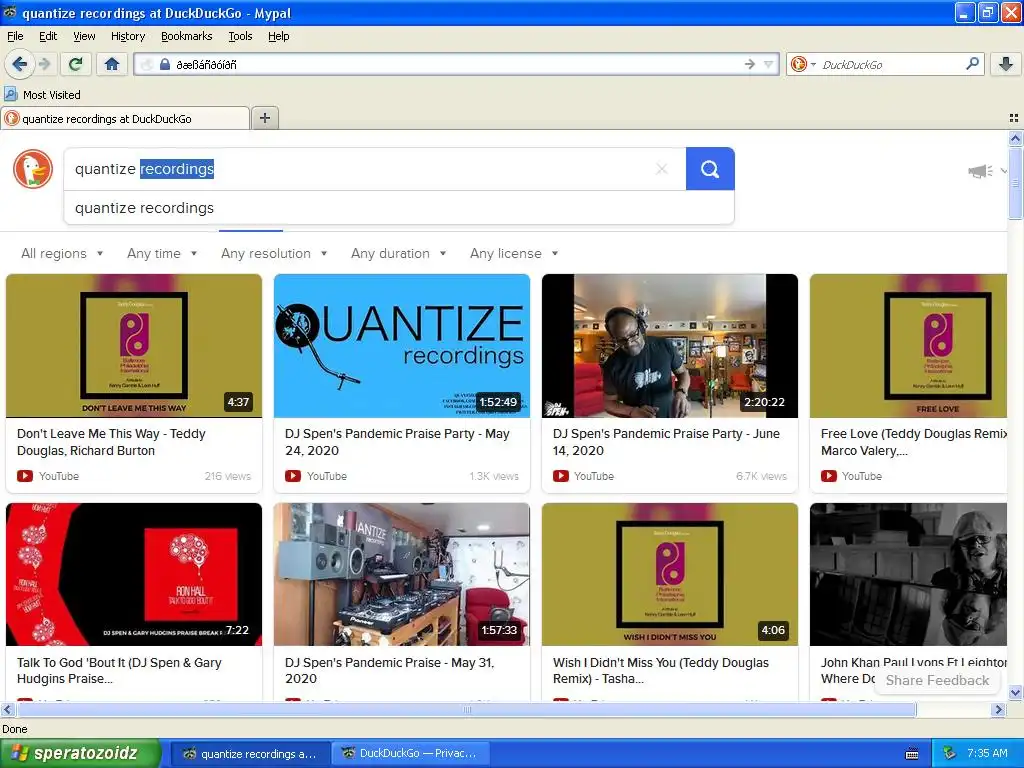Switch to the 'DuckDuckGo — Privac...' taskbar window

coord(410,753)
